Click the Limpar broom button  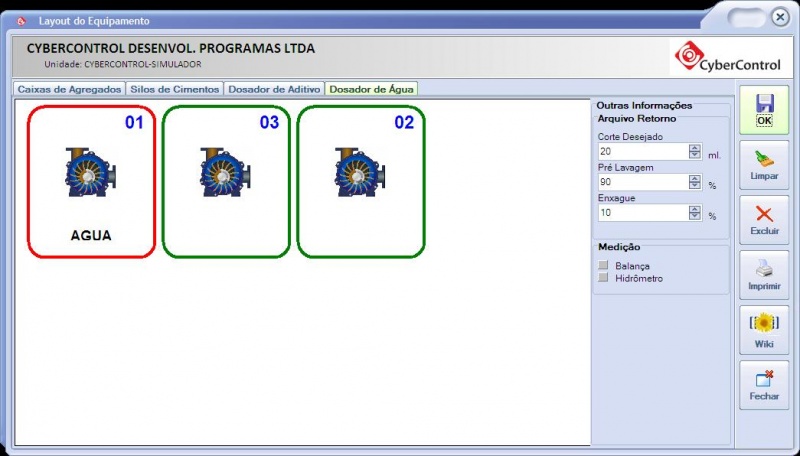[764, 165]
